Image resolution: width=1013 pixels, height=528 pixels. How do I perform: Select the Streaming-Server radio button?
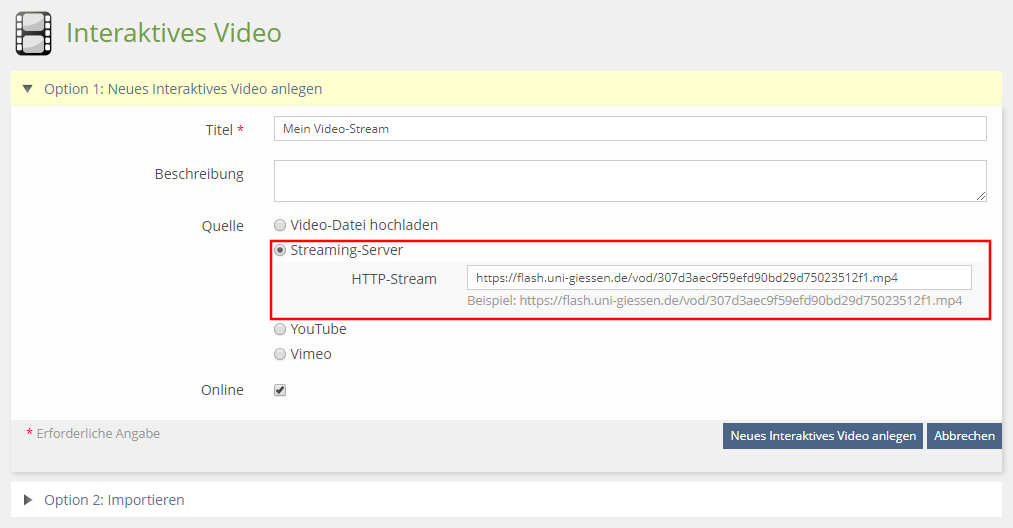coord(281,250)
